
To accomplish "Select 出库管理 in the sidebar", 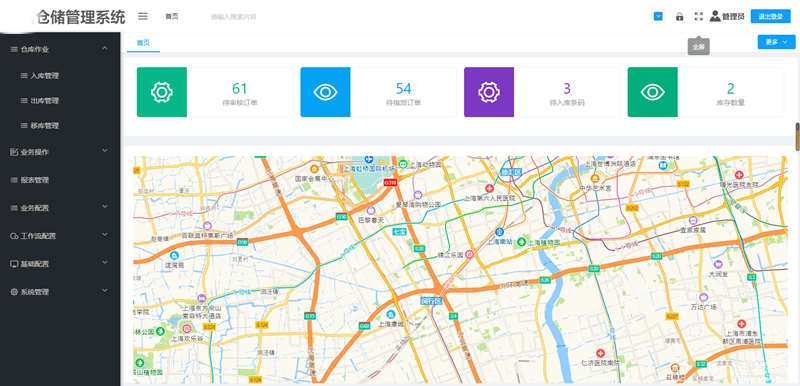I will tap(44, 100).
